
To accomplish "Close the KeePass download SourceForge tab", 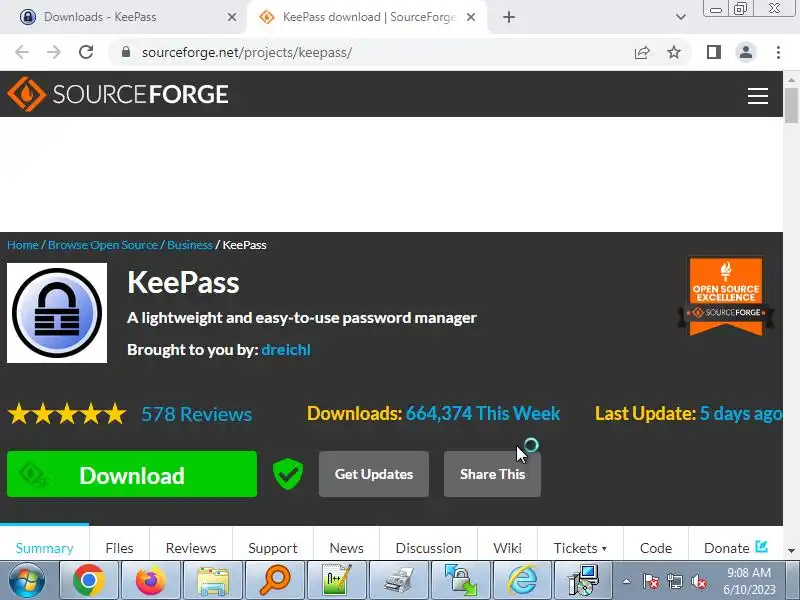I will [x=471, y=17].
